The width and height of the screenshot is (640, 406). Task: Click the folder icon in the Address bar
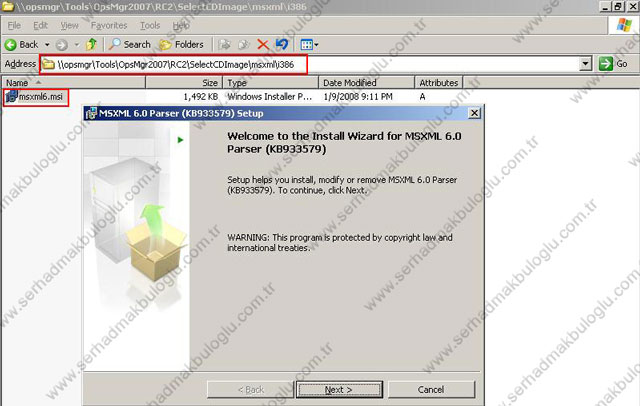pyautogui.click(x=49, y=64)
